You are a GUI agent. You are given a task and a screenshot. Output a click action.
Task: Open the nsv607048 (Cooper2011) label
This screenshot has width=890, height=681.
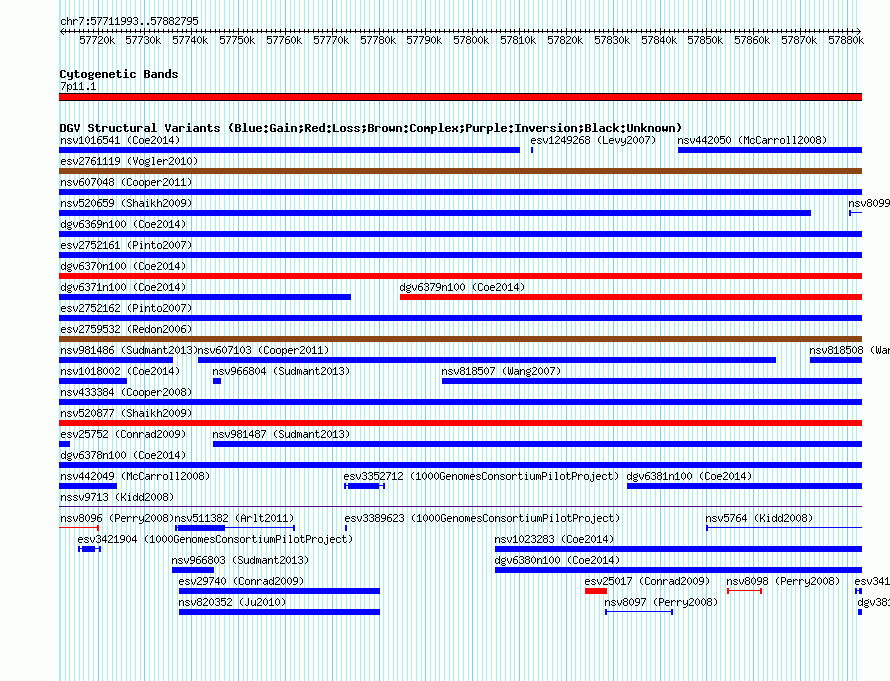(x=126, y=182)
